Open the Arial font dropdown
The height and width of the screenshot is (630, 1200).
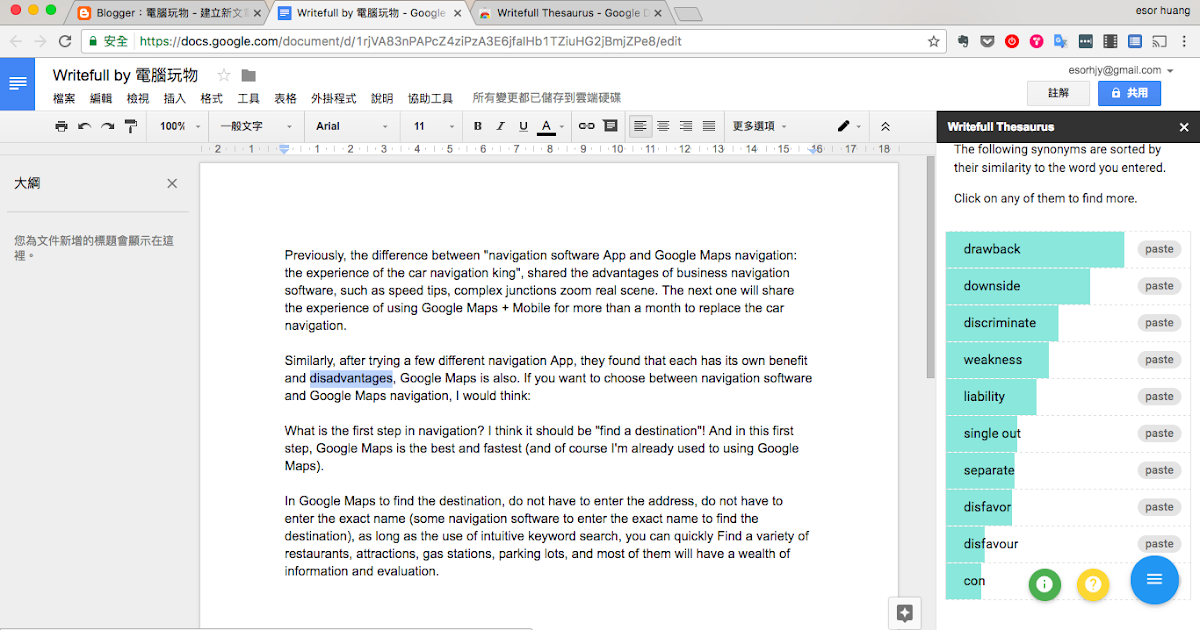[x=353, y=126]
